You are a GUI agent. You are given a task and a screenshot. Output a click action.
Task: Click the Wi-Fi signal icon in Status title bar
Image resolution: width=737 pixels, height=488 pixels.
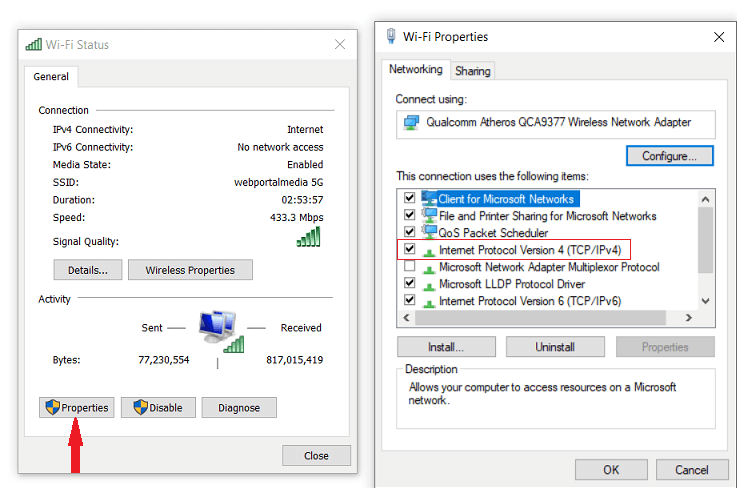tap(33, 45)
